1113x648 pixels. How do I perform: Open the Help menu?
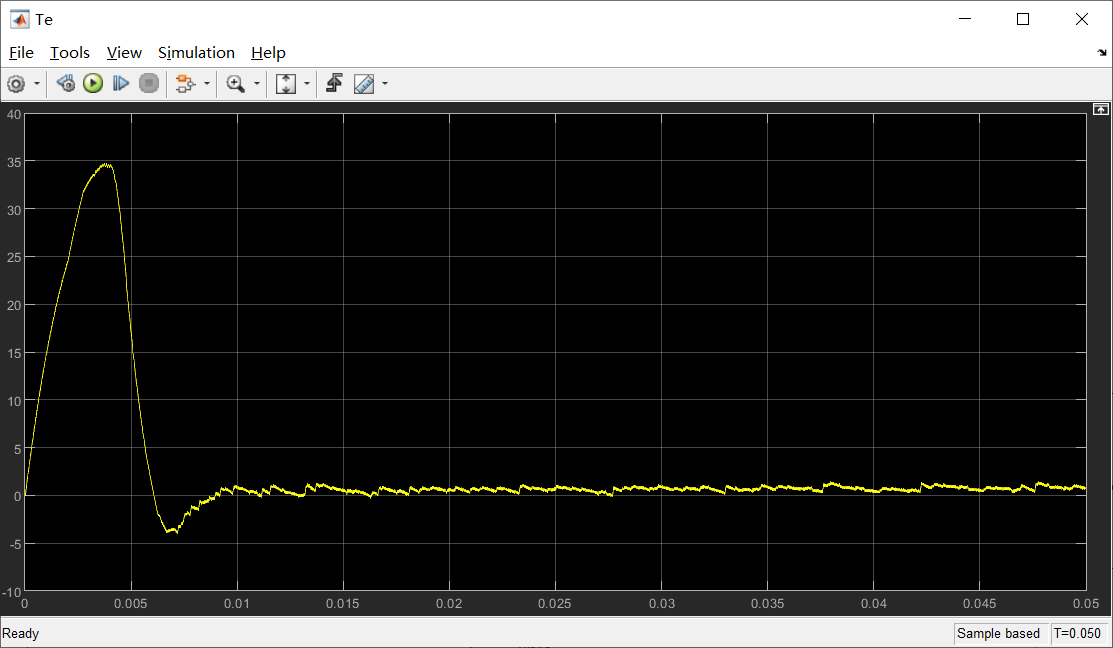click(x=268, y=53)
